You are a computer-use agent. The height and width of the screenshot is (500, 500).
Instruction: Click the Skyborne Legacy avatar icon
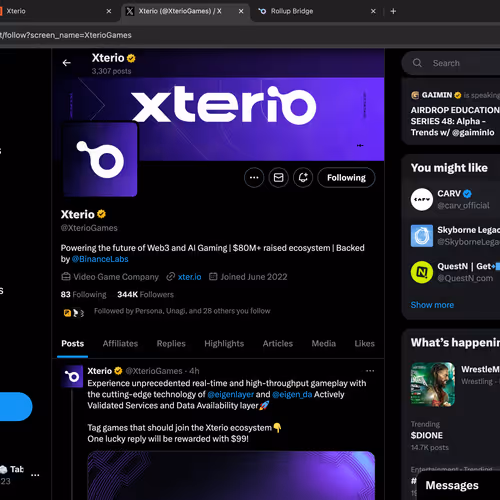pos(422,236)
